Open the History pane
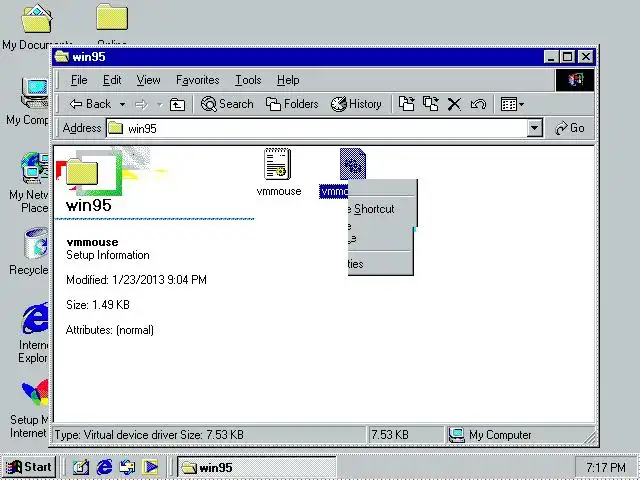 [x=356, y=104]
